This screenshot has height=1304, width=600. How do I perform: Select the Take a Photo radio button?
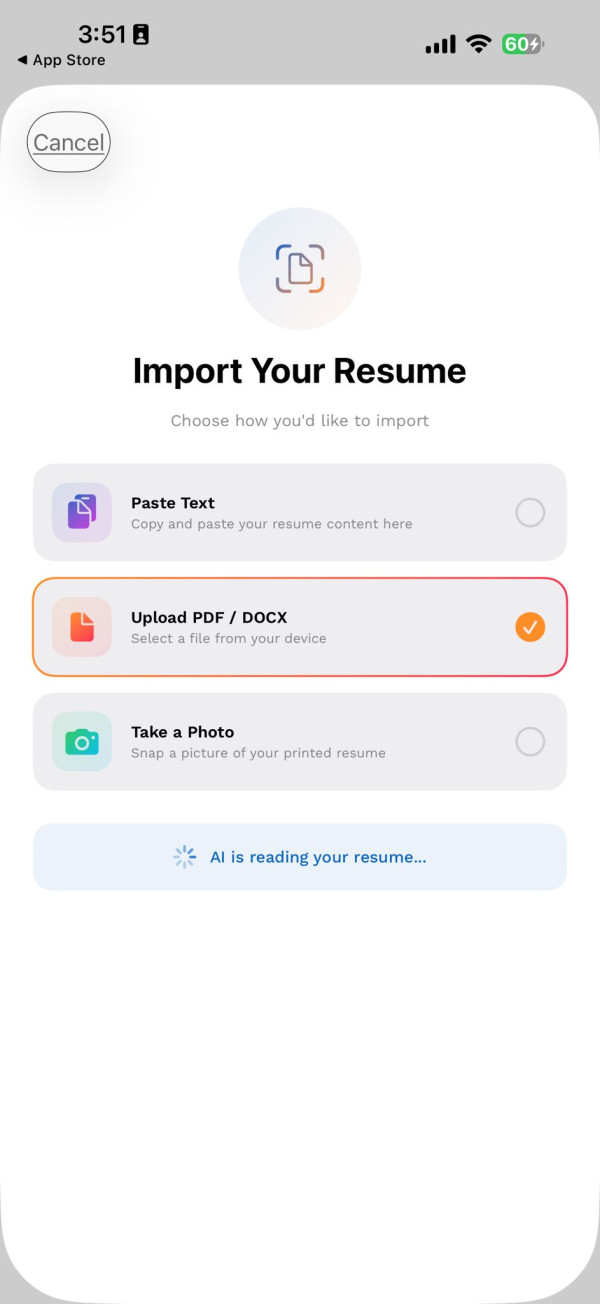click(x=530, y=742)
